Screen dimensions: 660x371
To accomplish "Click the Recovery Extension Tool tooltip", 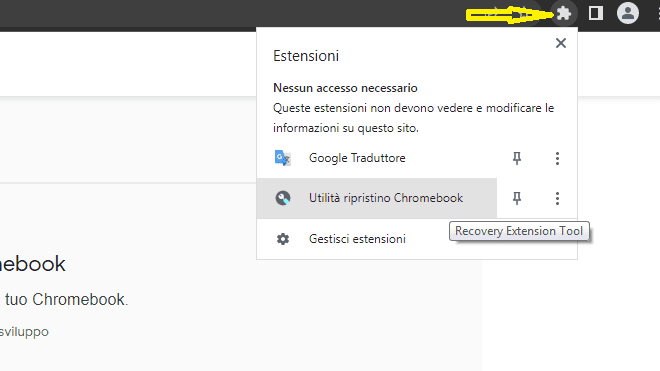I will 519,231.
